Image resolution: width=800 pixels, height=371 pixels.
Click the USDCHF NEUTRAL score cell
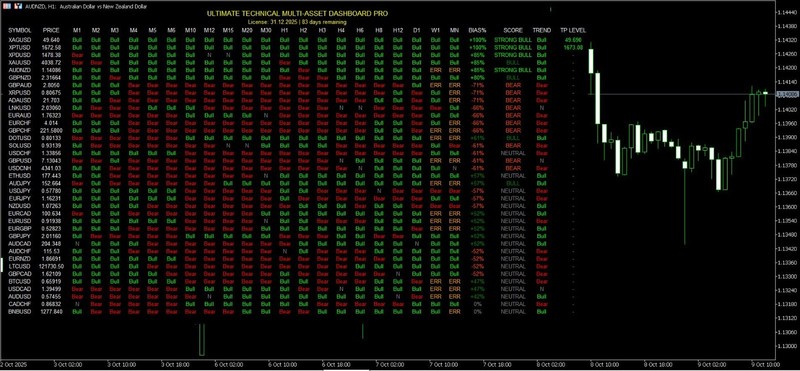click(x=513, y=153)
